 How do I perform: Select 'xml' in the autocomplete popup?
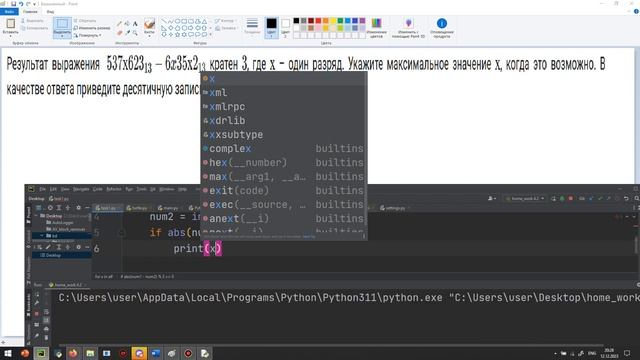[x=284, y=93]
